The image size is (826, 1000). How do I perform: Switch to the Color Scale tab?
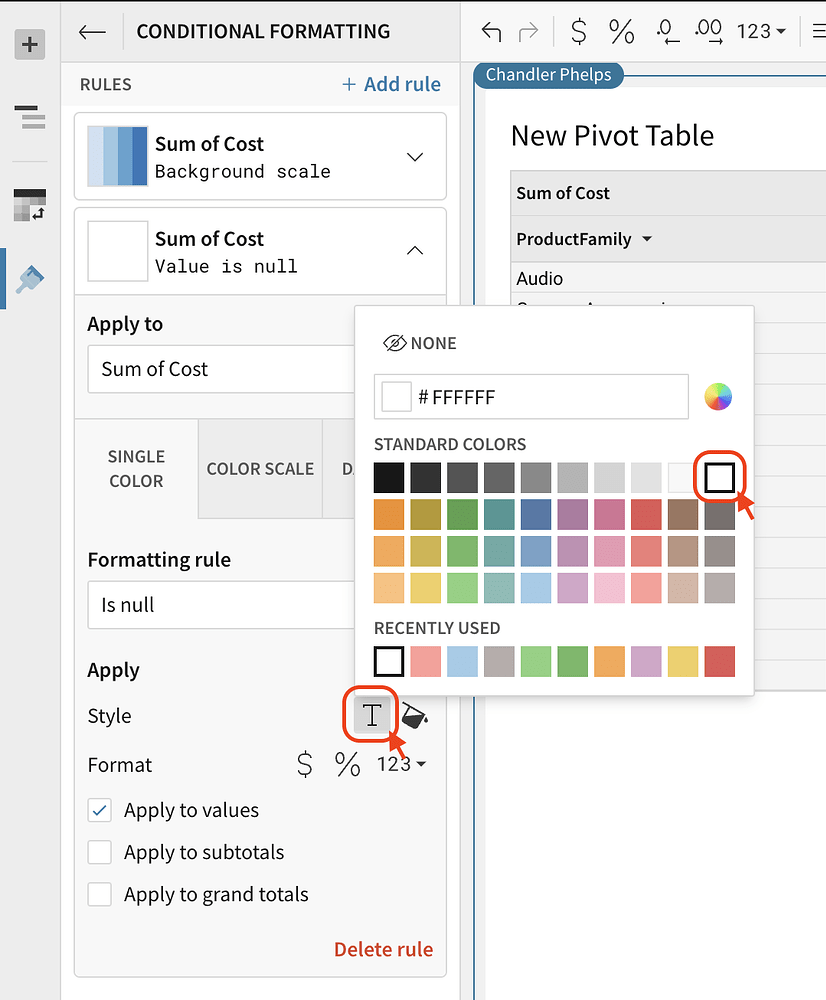[x=260, y=468]
